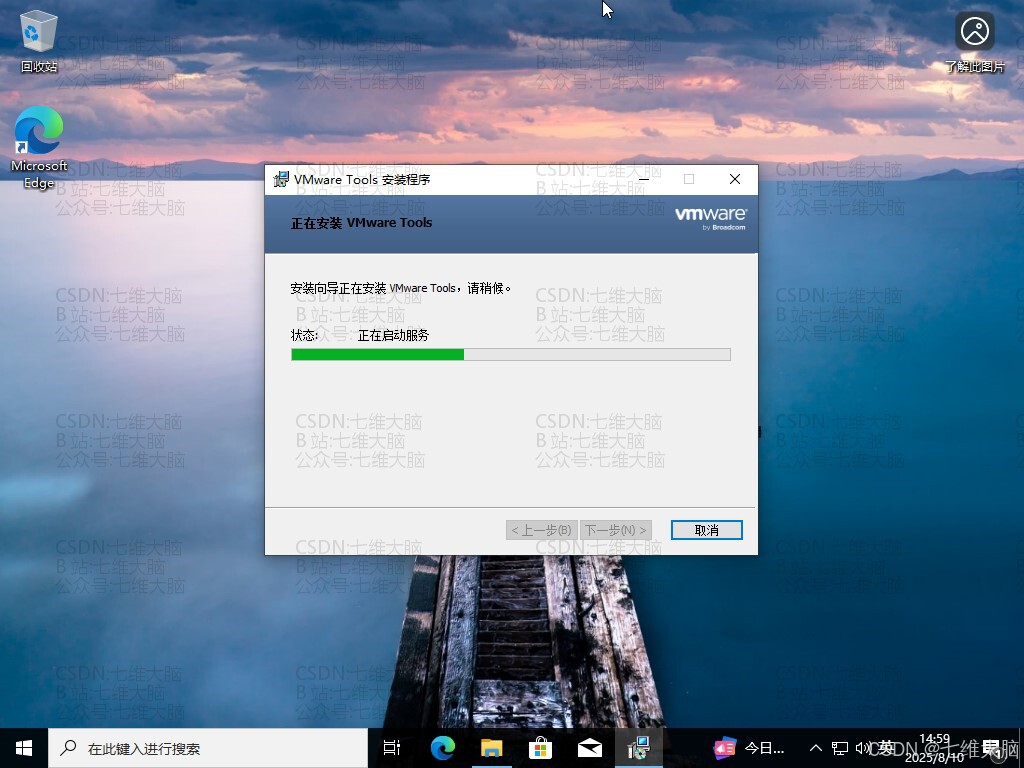Click the greyed-out maximize button of installer

coord(689,179)
